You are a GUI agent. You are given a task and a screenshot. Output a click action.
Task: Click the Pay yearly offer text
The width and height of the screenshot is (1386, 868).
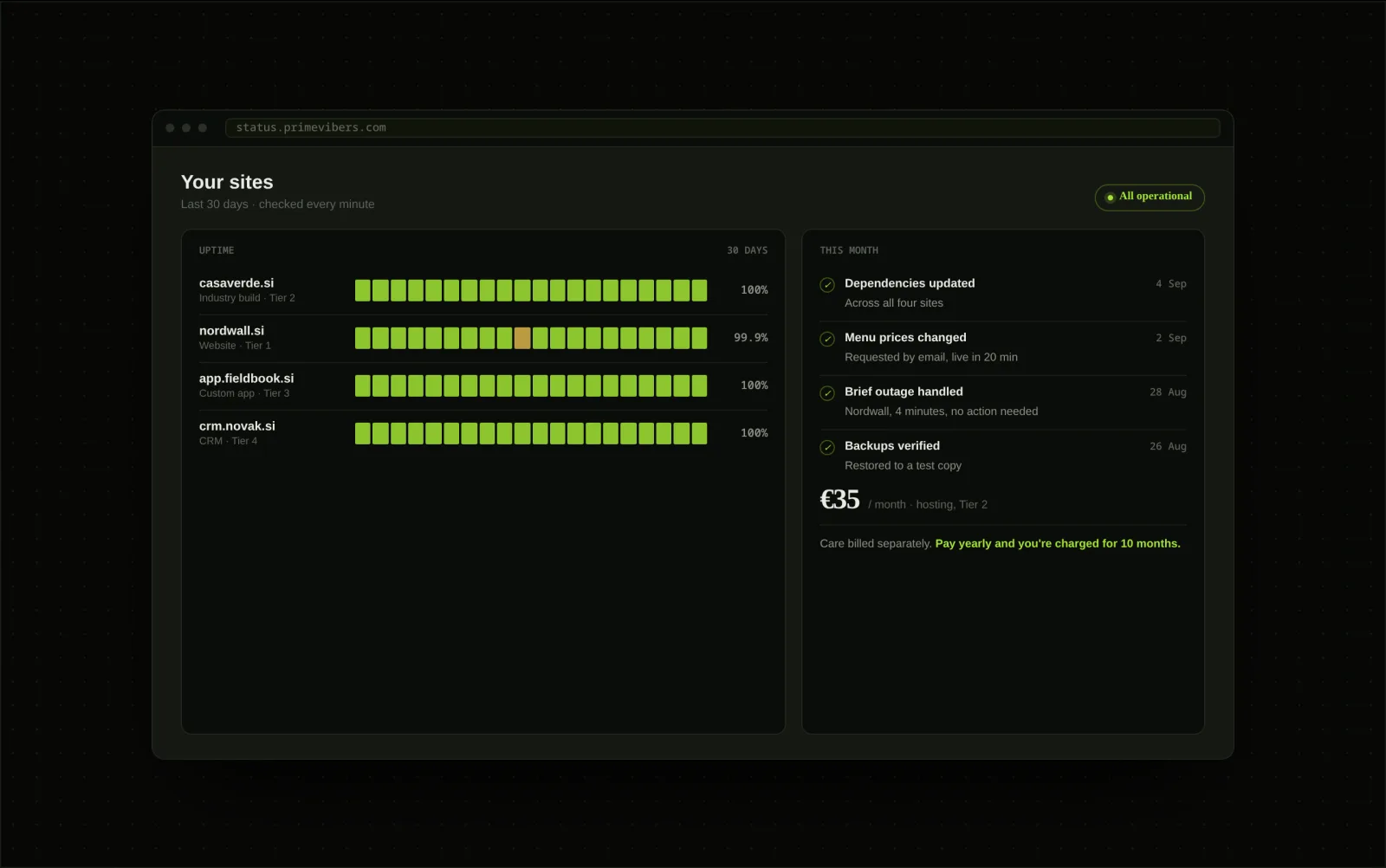1058,544
